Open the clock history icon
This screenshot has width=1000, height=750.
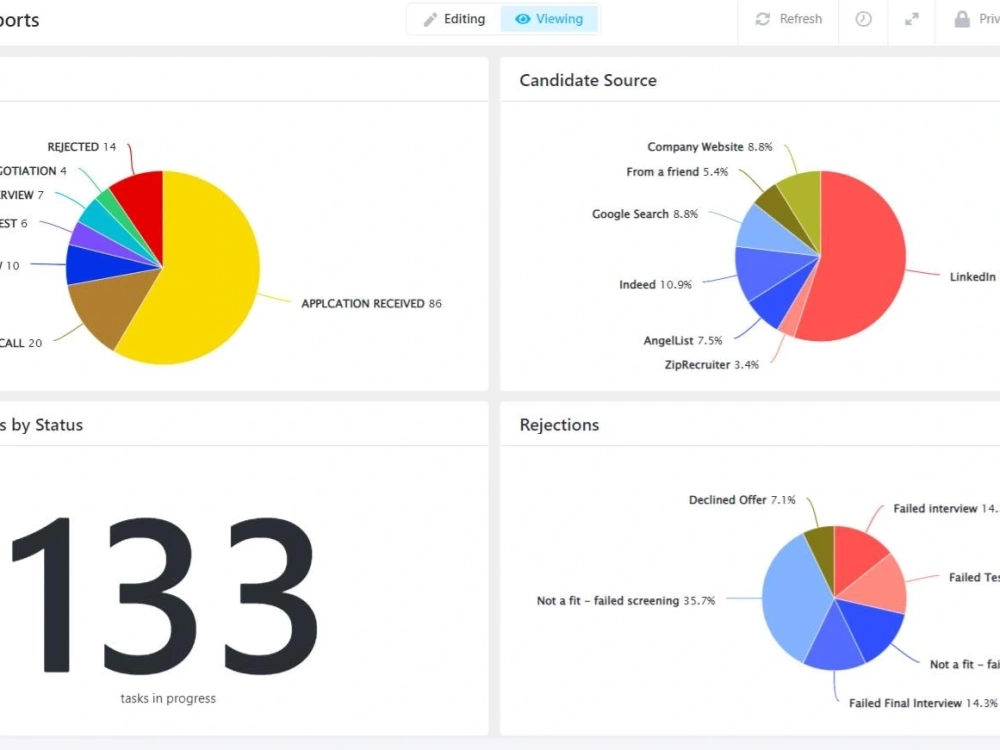tap(864, 19)
